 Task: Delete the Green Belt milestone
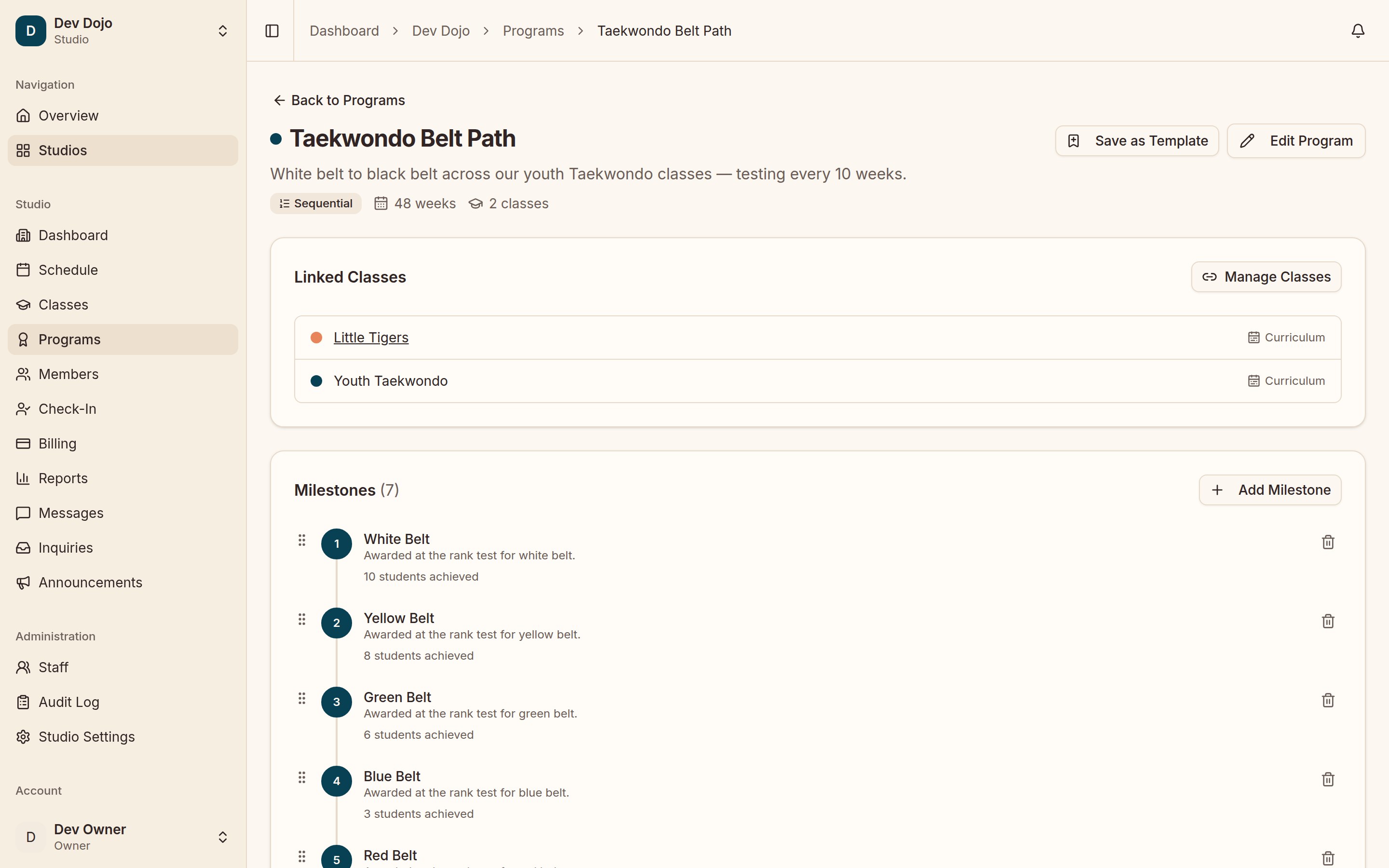pos(1328,700)
